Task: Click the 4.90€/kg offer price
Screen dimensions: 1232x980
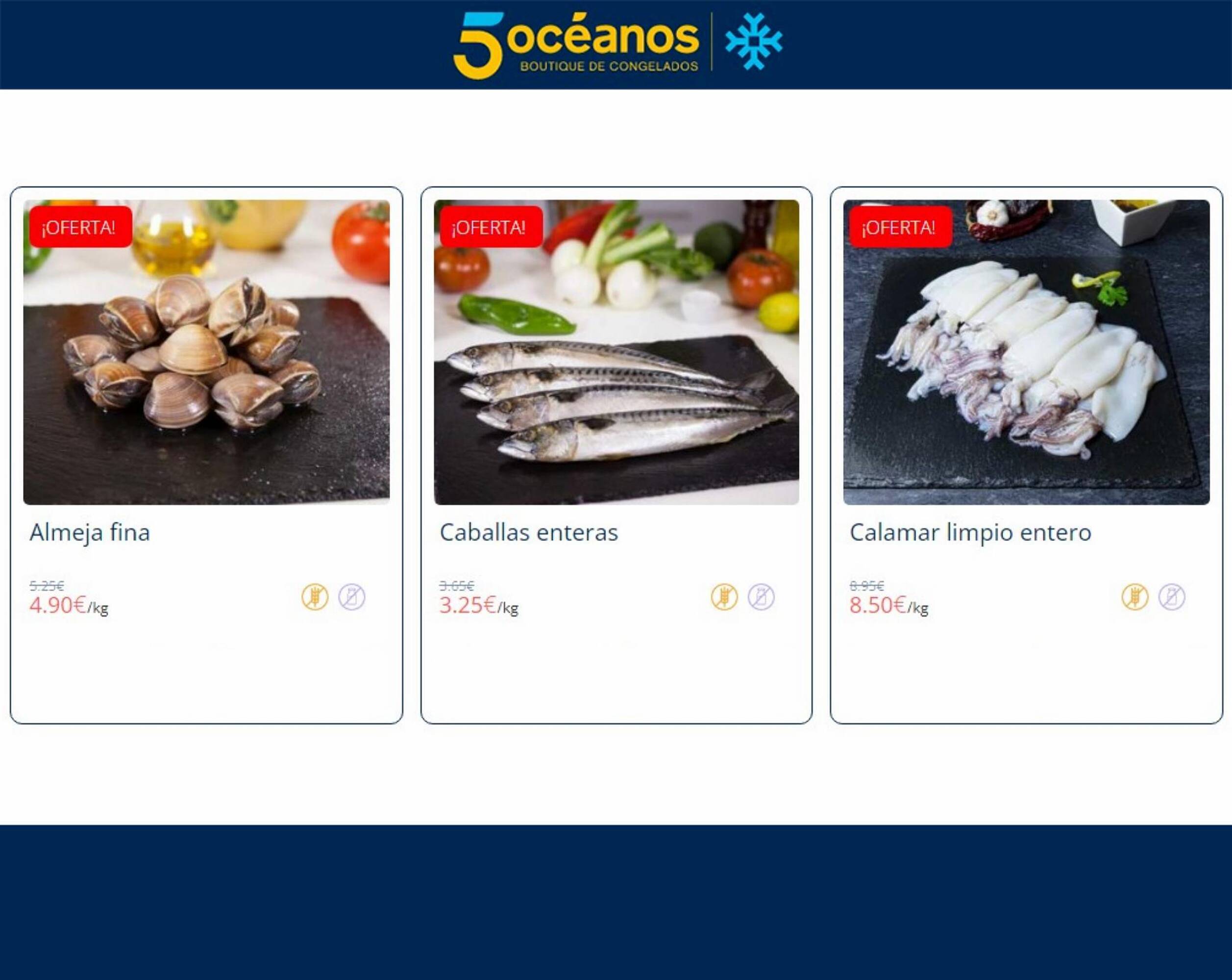Action: tap(69, 605)
